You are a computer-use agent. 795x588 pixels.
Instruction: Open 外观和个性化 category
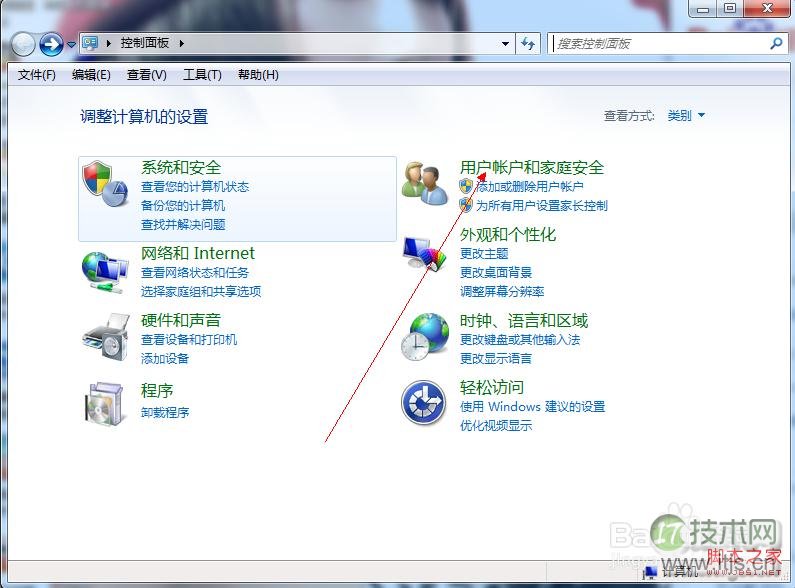tap(508, 234)
